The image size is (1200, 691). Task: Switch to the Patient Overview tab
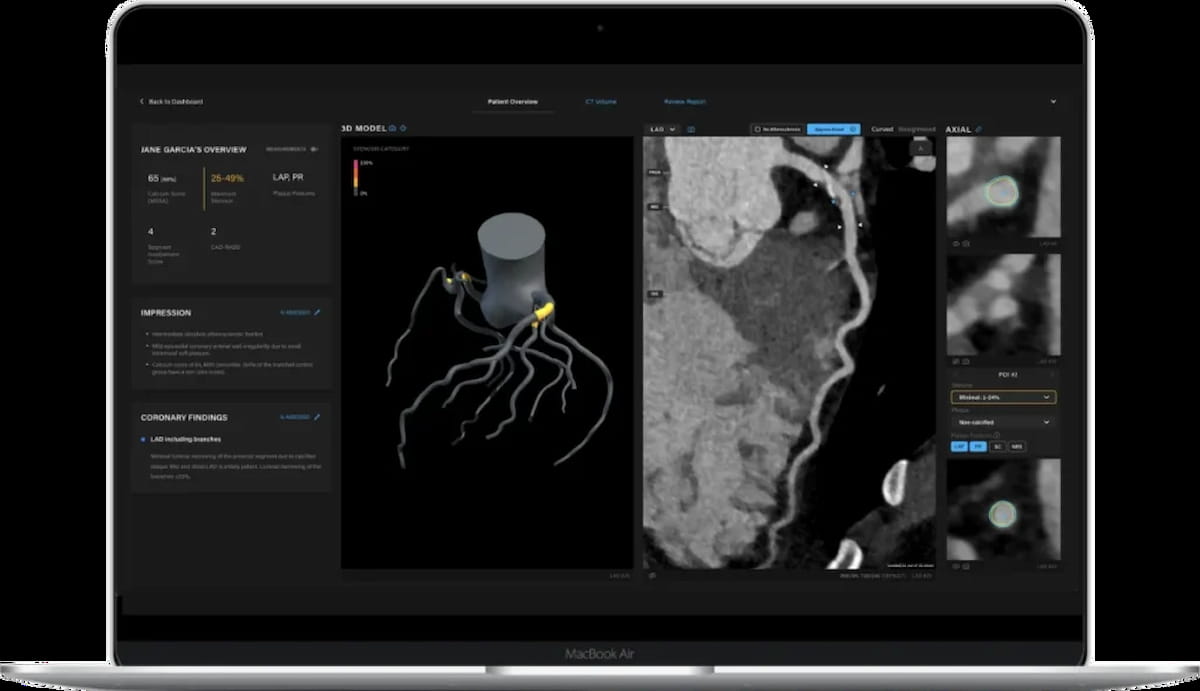(x=513, y=102)
